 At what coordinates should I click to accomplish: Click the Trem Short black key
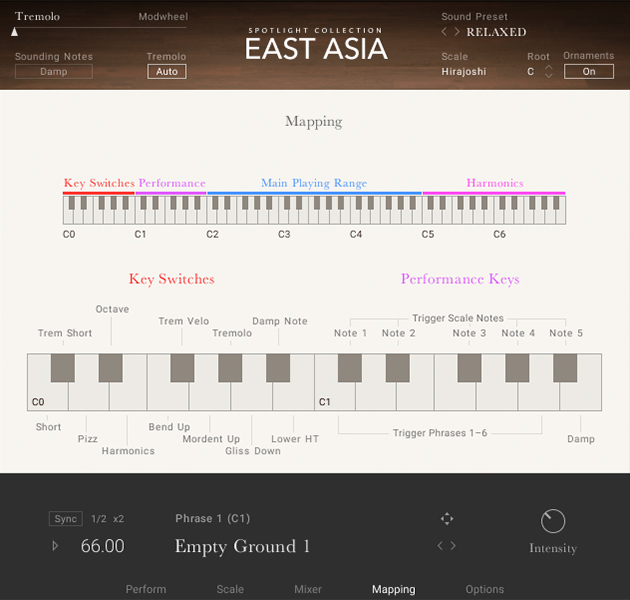63,368
